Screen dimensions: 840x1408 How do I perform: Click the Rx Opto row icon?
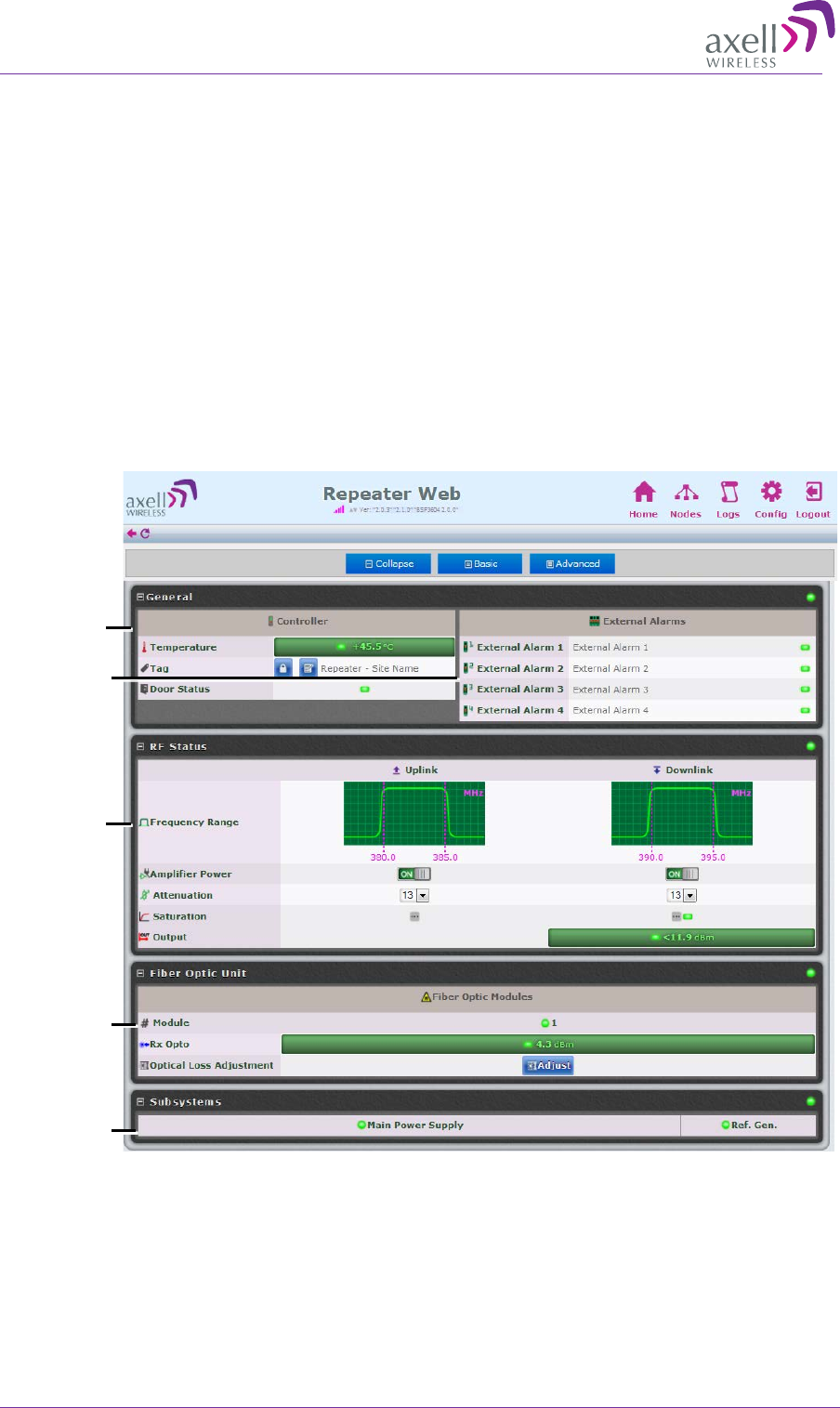coord(144,1045)
